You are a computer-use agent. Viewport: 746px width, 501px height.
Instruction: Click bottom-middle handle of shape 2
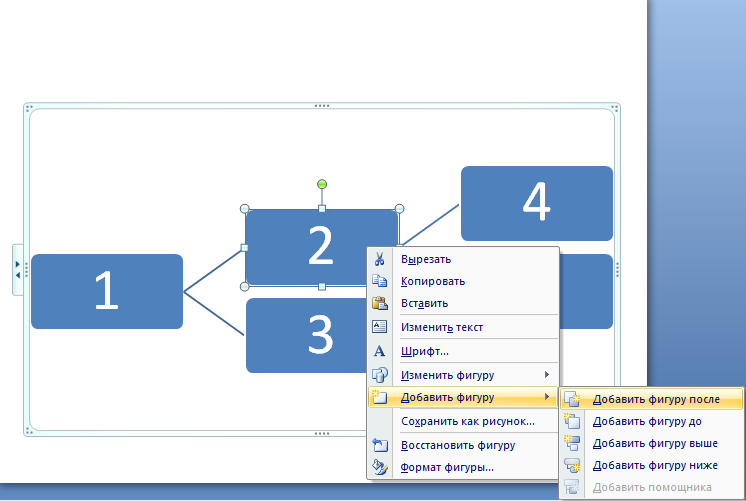tap(322, 286)
